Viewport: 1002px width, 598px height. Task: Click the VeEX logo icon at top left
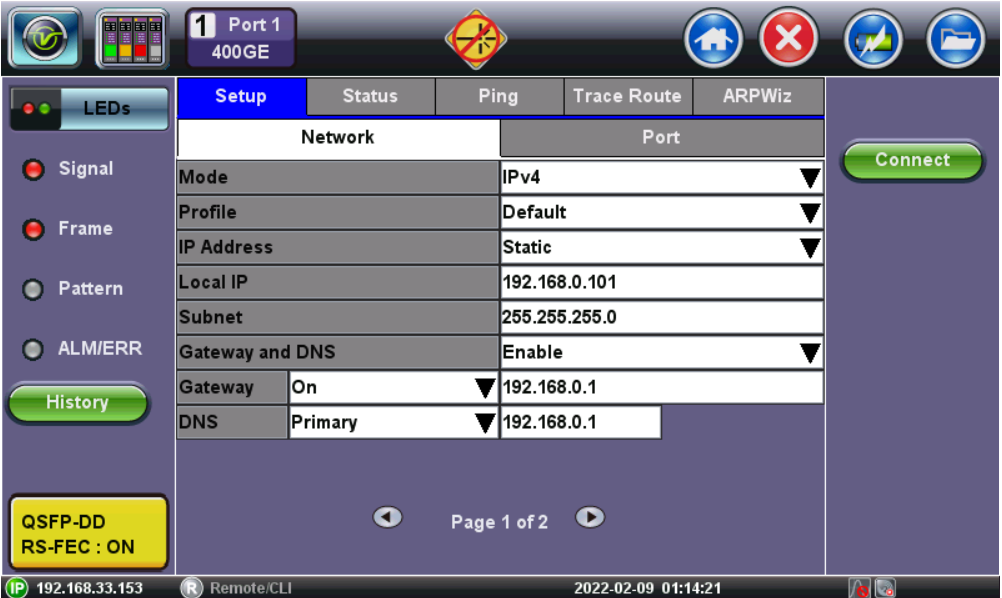point(44,39)
